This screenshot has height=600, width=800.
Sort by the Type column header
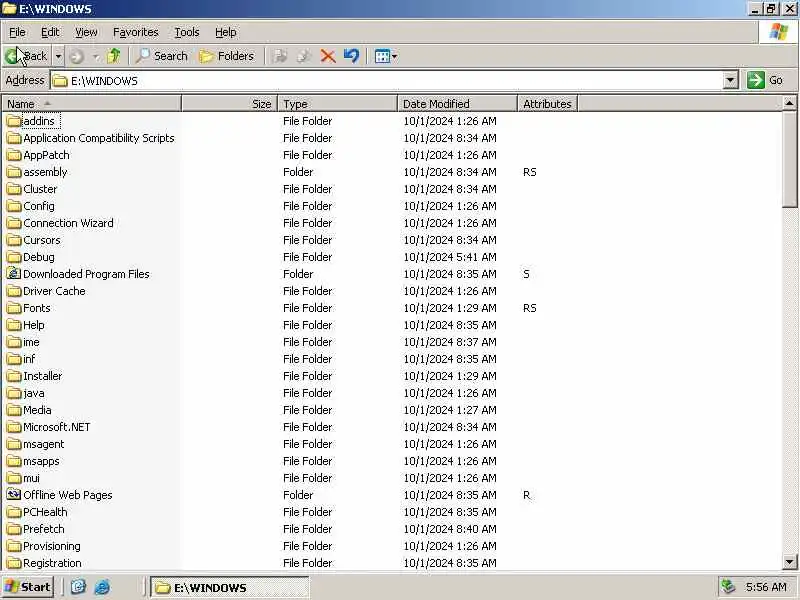tap(337, 104)
